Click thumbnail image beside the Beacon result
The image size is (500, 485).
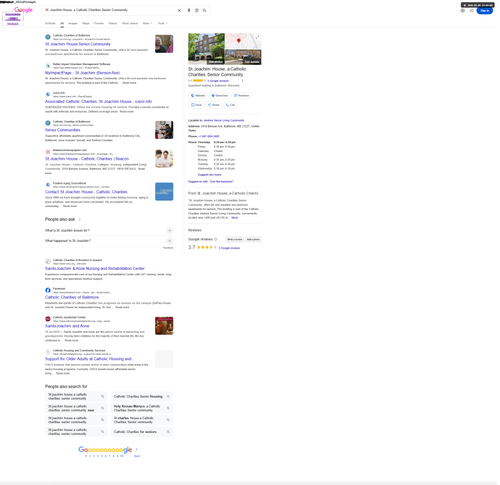coord(164,159)
